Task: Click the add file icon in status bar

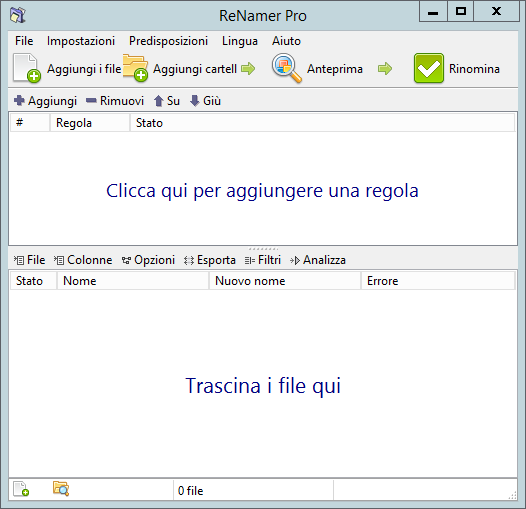Action: [21, 489]
